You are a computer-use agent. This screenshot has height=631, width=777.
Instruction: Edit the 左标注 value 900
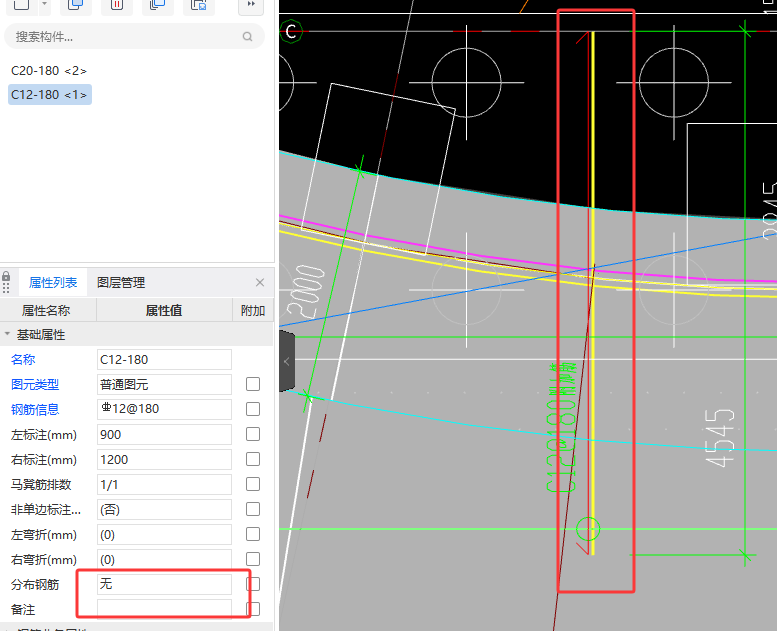coord(164,434)
